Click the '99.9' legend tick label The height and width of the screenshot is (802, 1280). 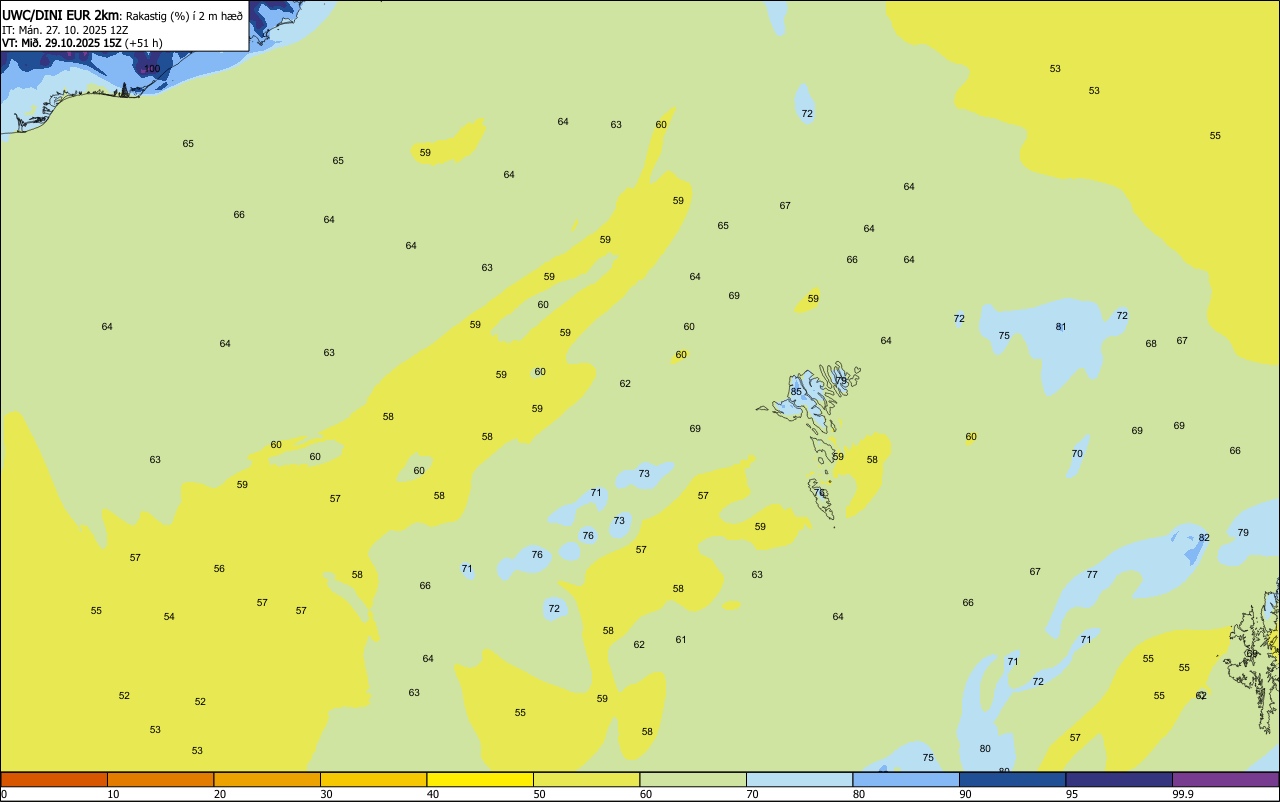click(1183, 794)
